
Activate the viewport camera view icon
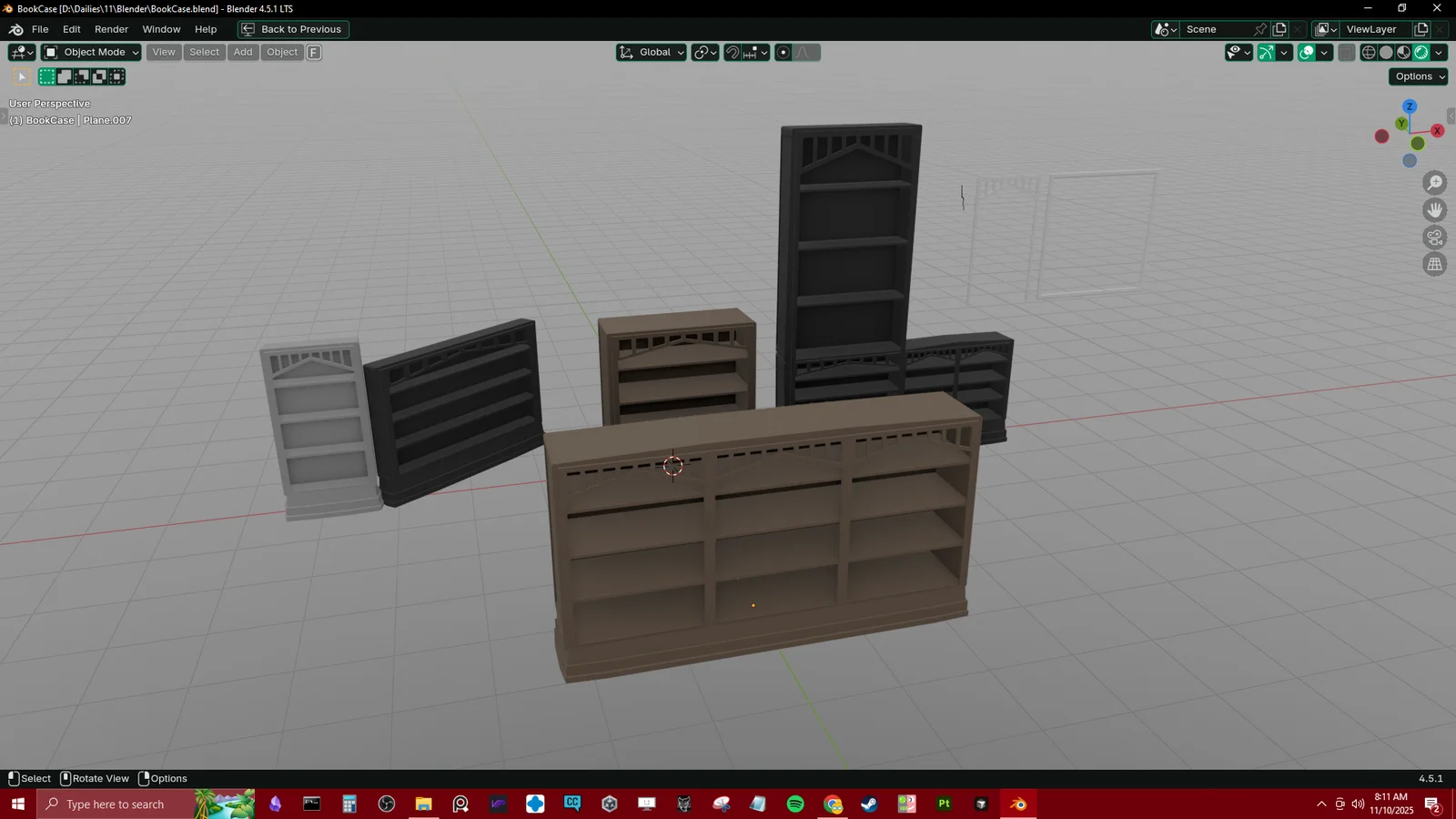click(1434, 237)
